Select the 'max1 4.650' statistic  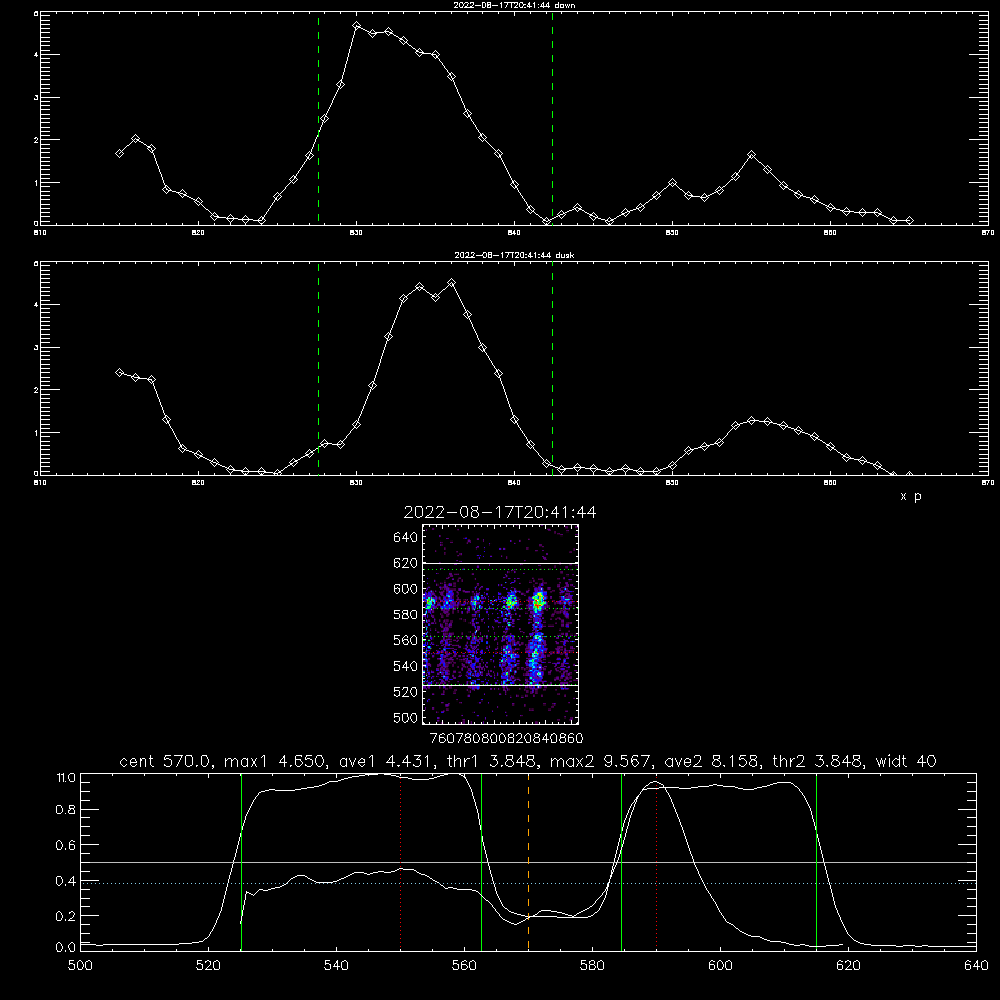[274, 761]
